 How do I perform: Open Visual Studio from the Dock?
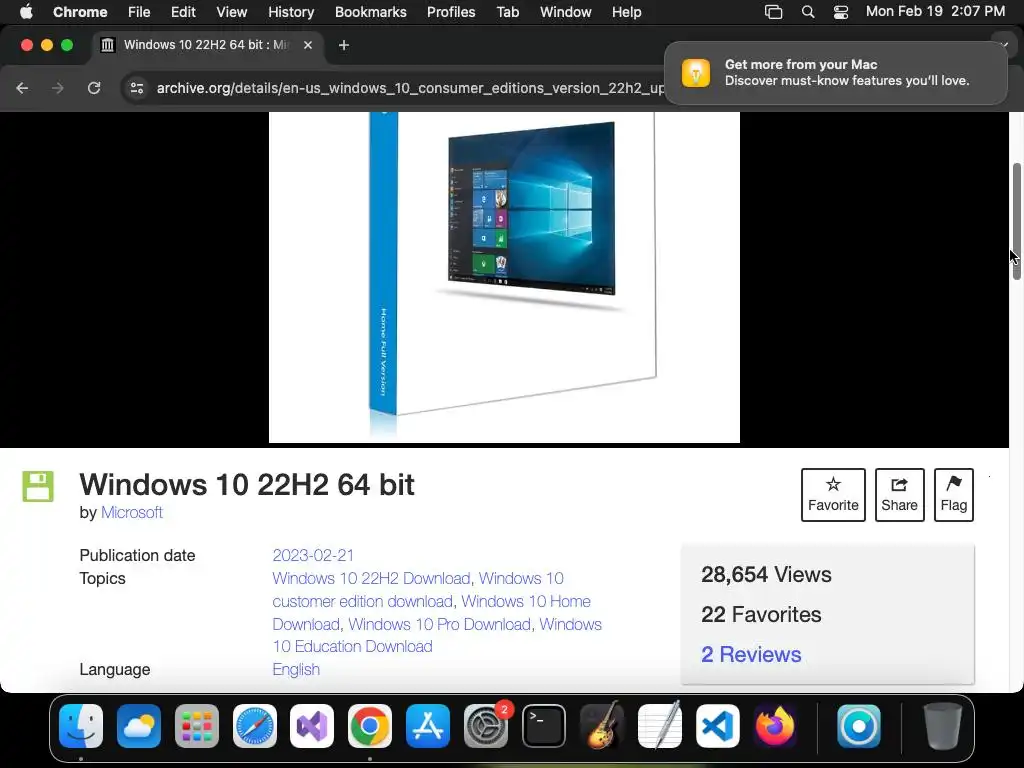pos(312,726)
